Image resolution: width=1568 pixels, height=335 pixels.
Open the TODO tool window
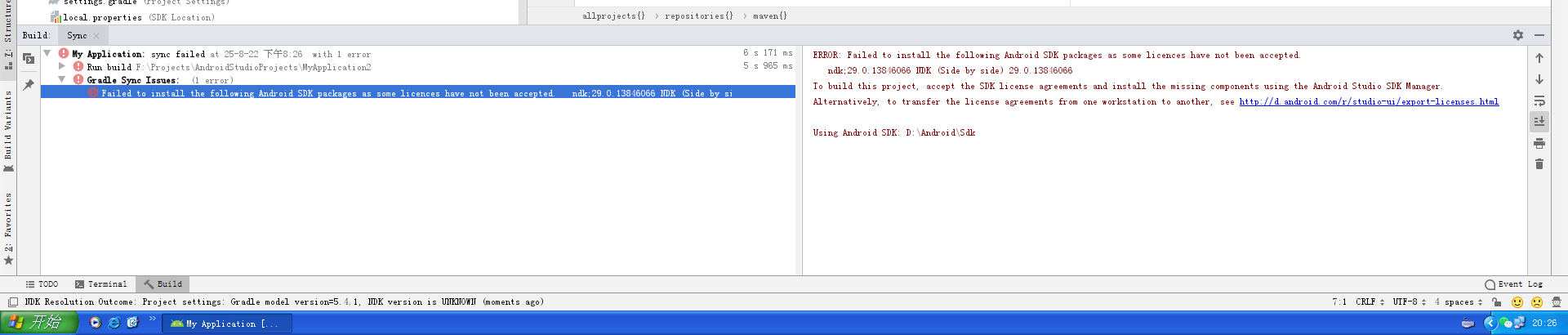pyautogui.click(x=42, y=284)
